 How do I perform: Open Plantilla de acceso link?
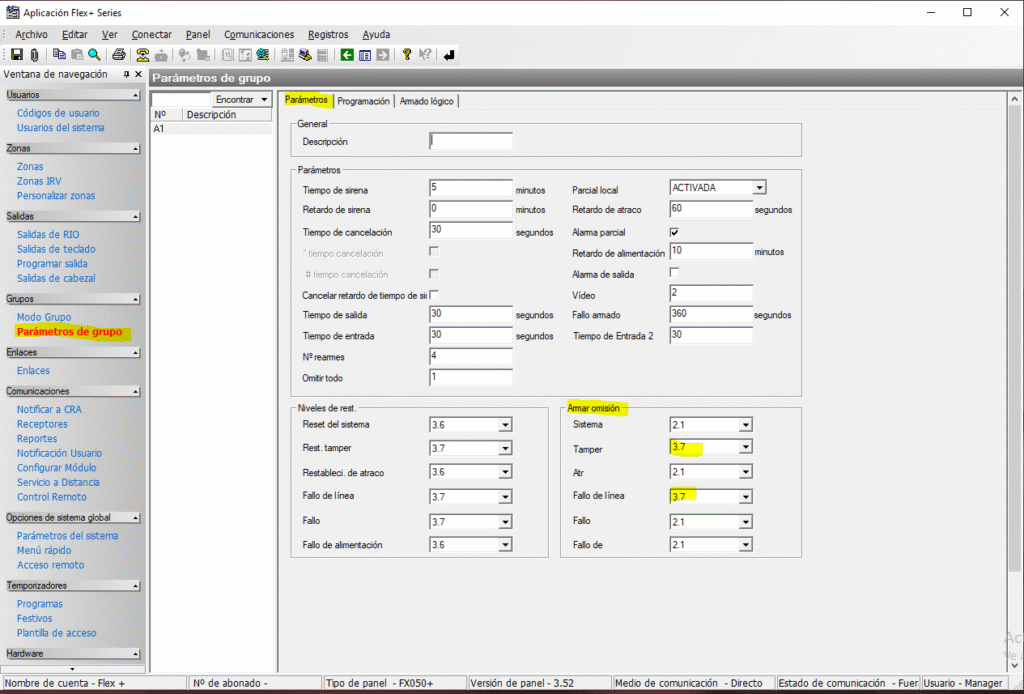(x=57, y=633)
